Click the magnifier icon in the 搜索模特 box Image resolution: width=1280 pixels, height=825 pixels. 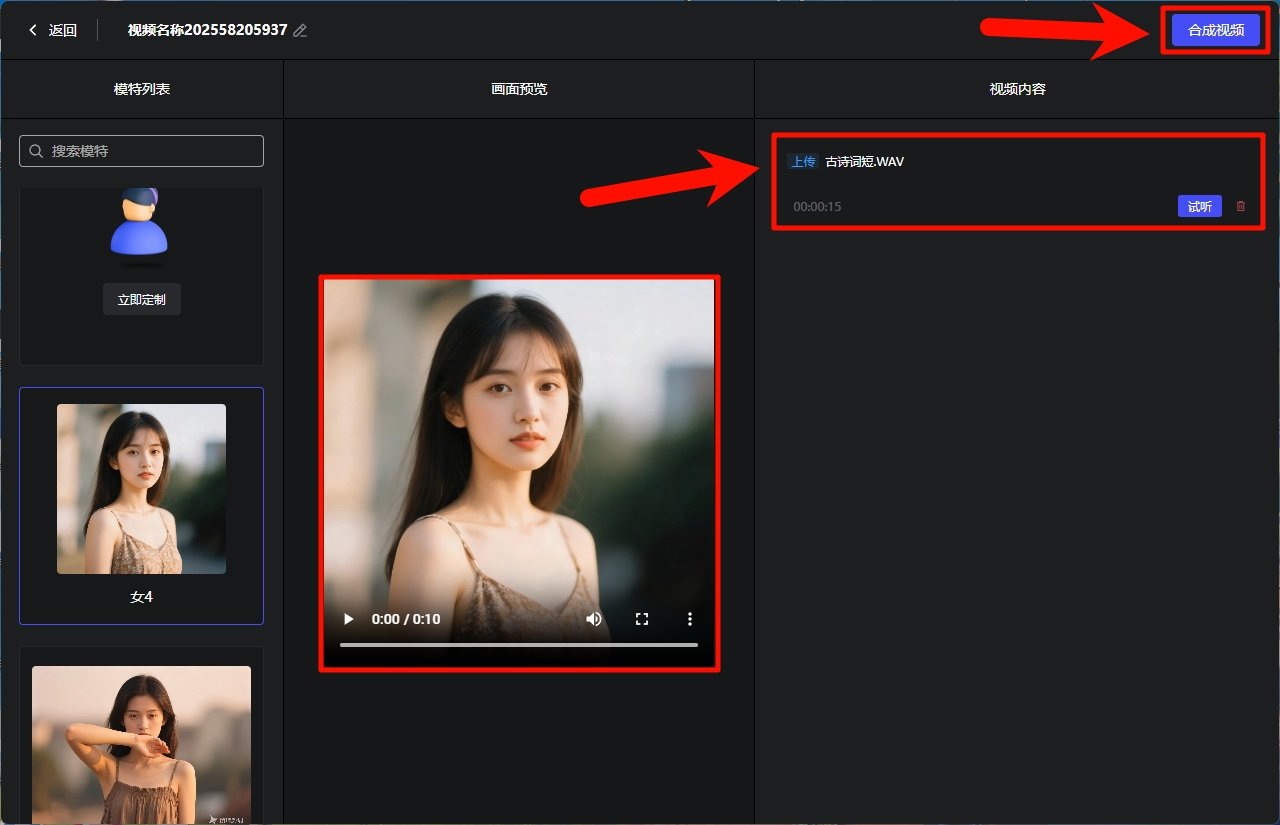pos(37,151)
